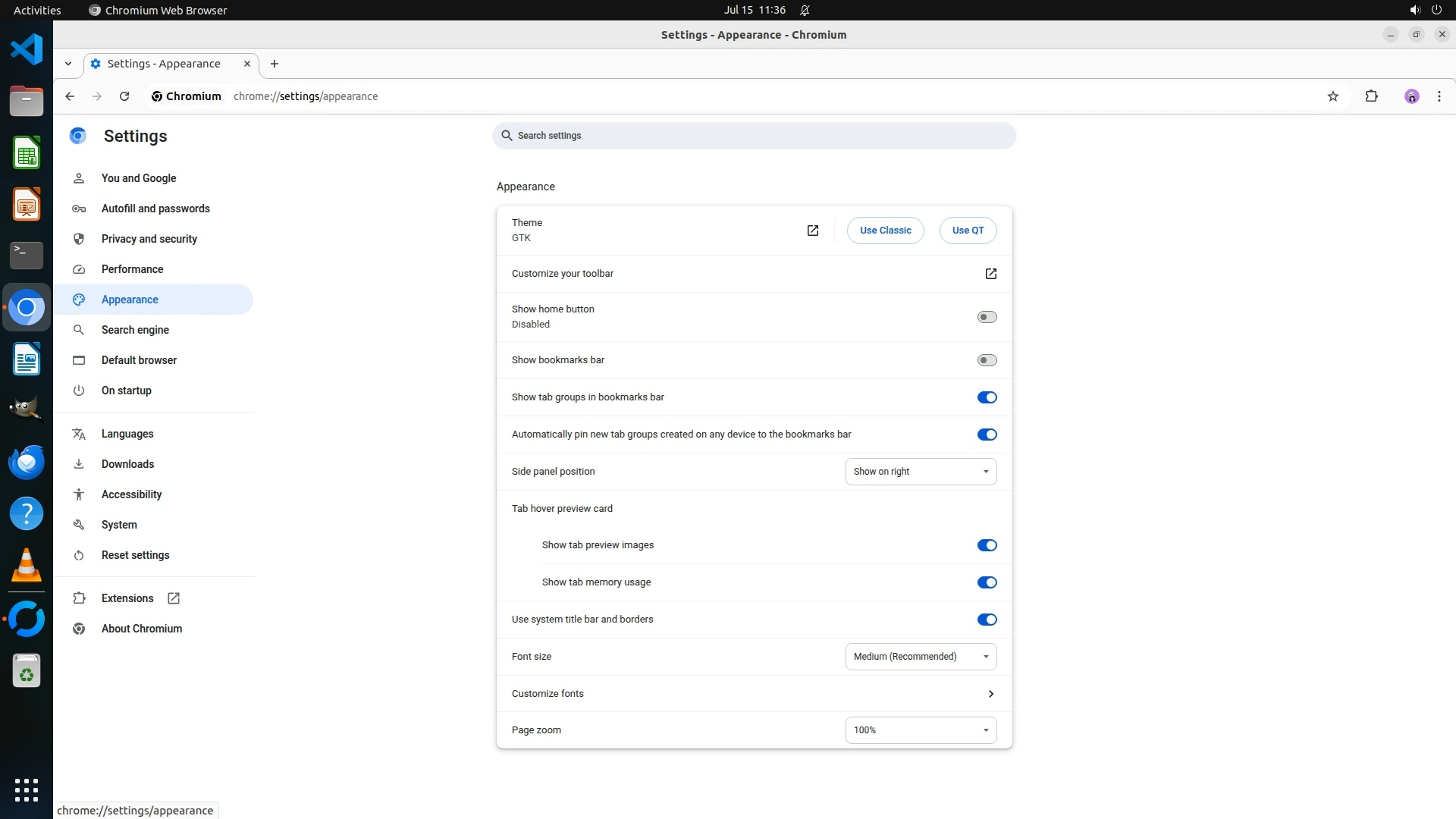The image size is (1456, 819).
Task: Click the Use QT theme button
Action: pos(968,231)
